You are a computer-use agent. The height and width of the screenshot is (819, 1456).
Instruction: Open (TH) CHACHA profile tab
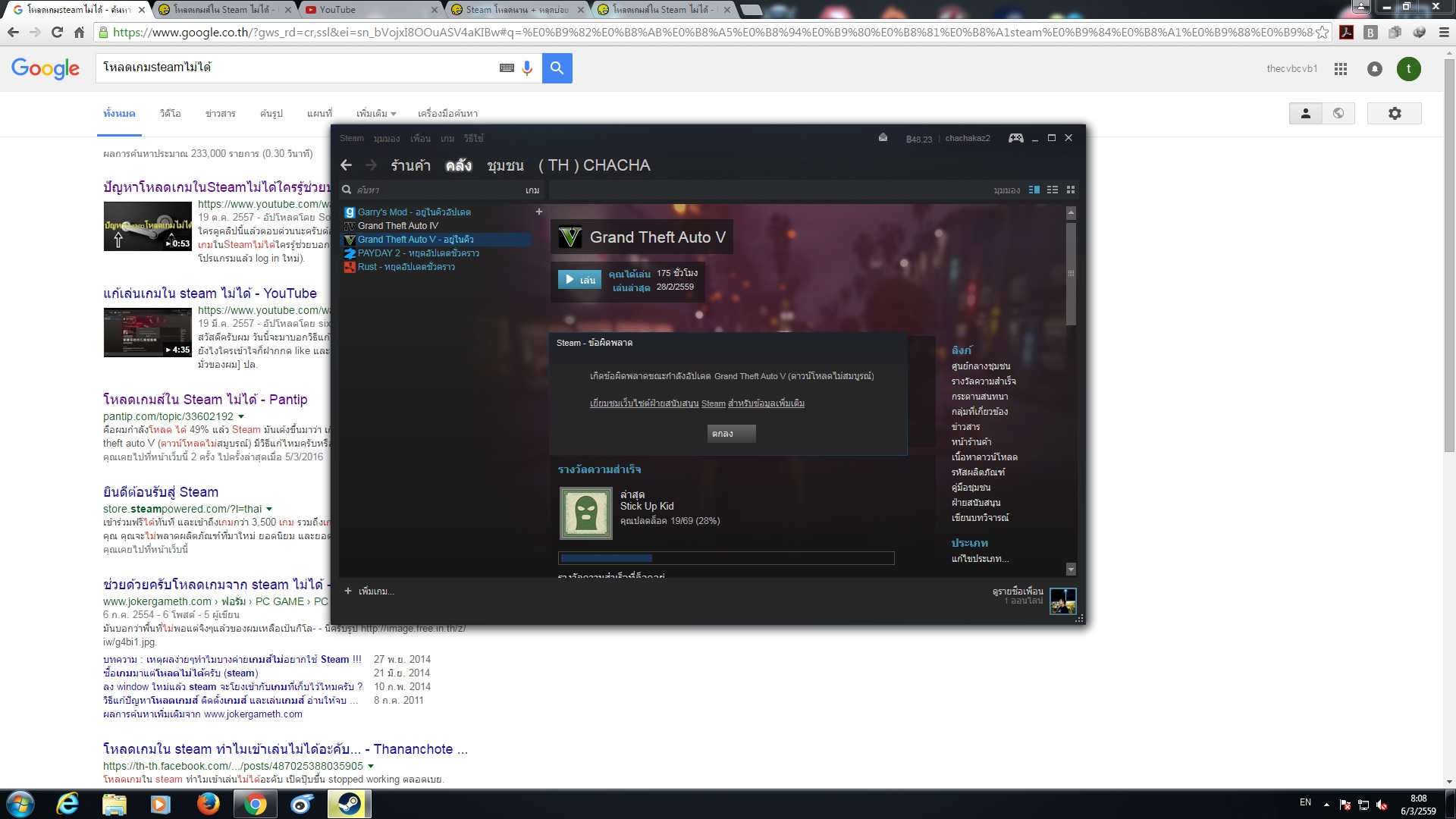pyautogui.click(x=594, y=165)
